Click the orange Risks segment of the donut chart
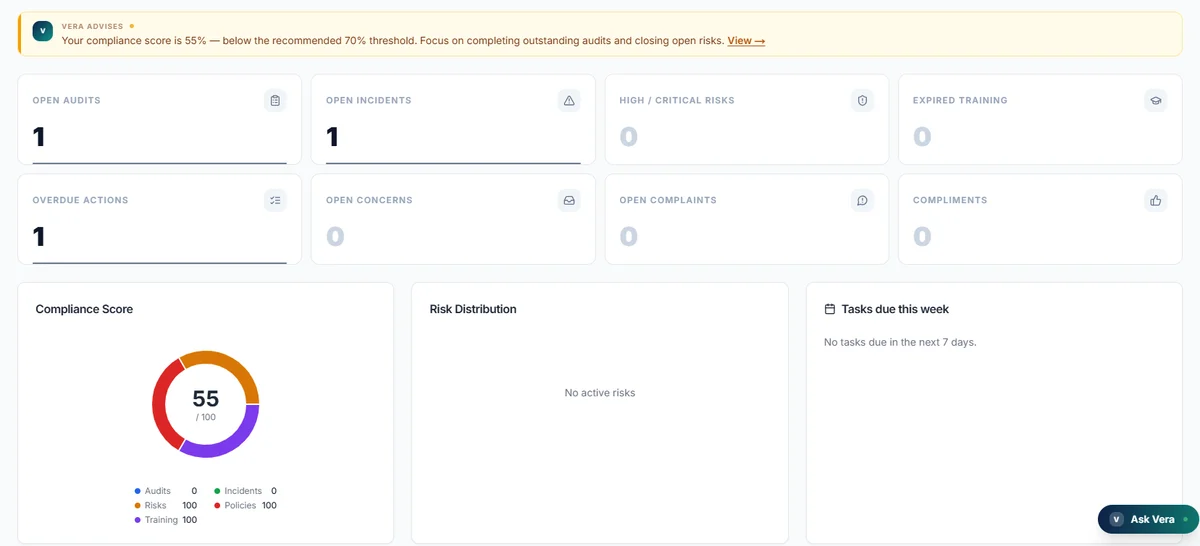 coord(228,365)
